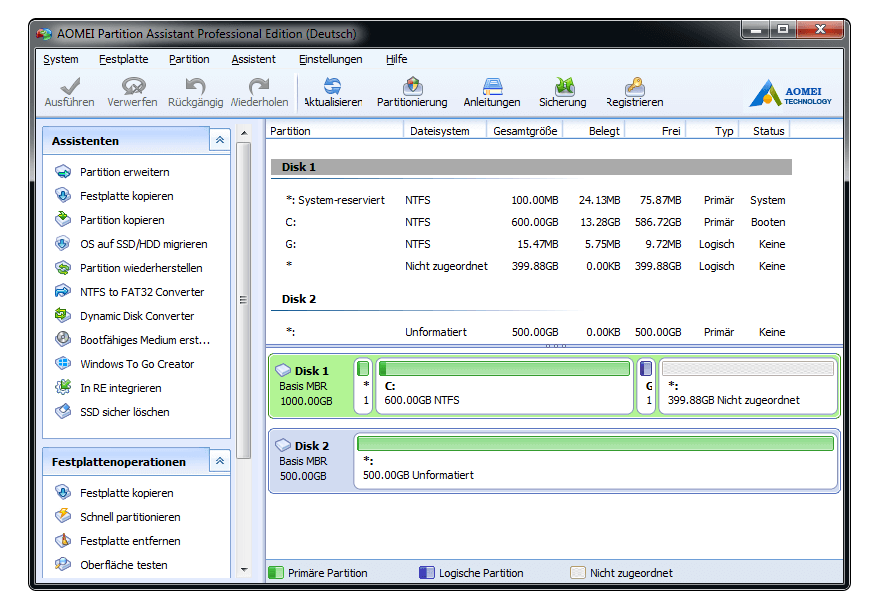
Task: Click the Logische Partition blue legend swatch
Action: coord(427,572)
